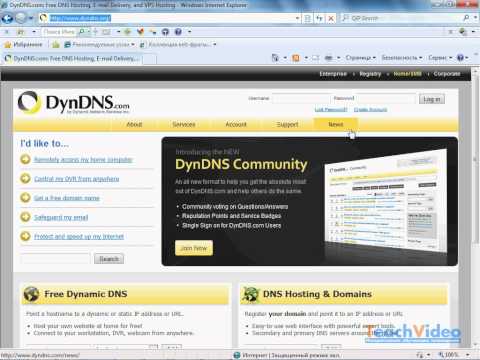Screen dimensions: 480x360
Task: Click Safeguard my email link
Action: click(61, 217)
